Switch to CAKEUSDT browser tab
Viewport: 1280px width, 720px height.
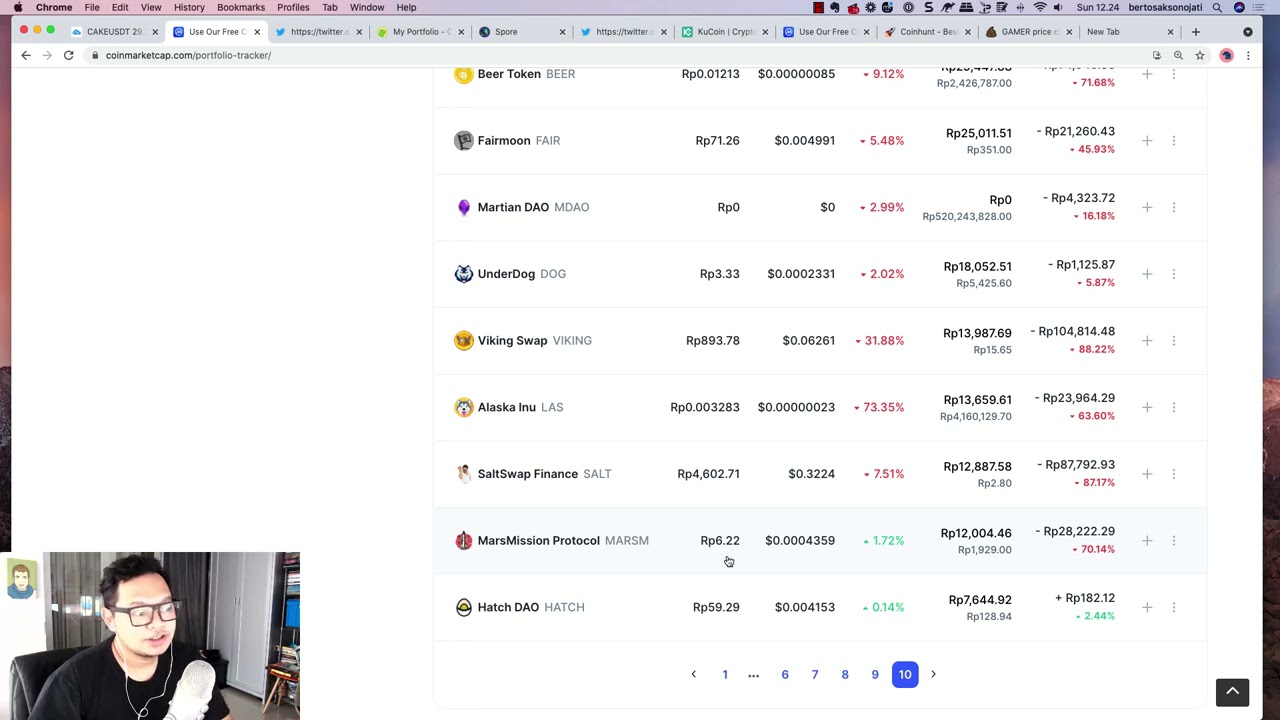[114, 32]
